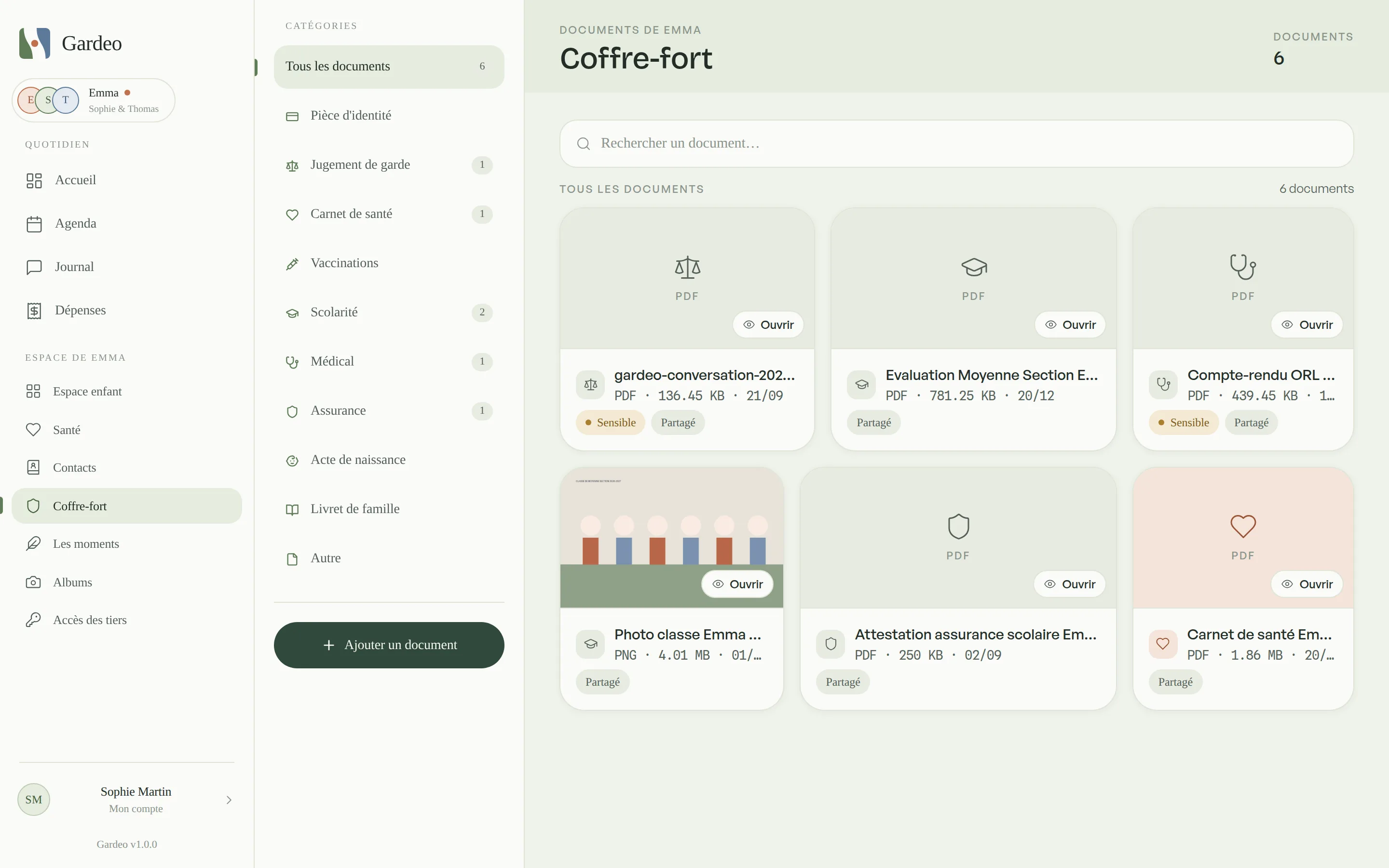Click Partagé tag on Attestation assurance card

tap(842, 682)
